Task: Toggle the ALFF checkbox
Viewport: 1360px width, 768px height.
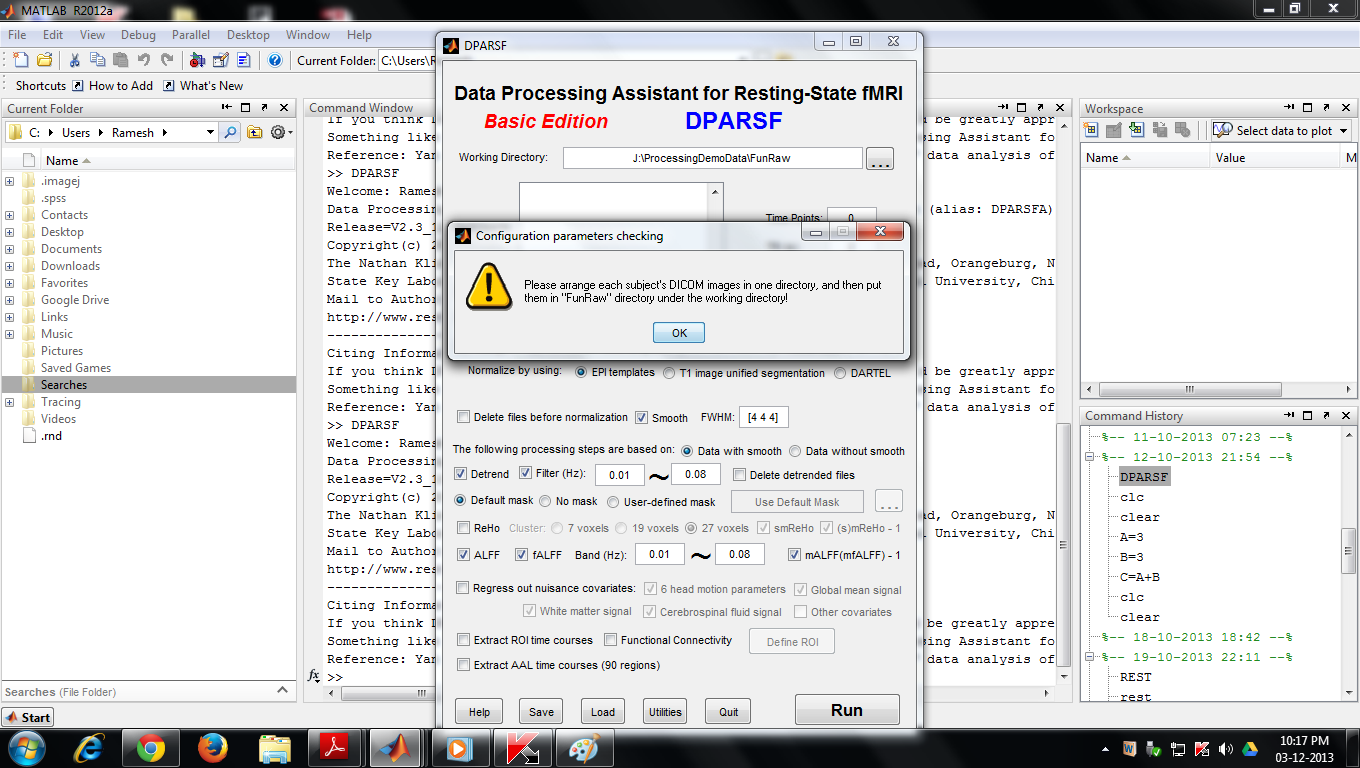Action: click(x=463, y=555)
